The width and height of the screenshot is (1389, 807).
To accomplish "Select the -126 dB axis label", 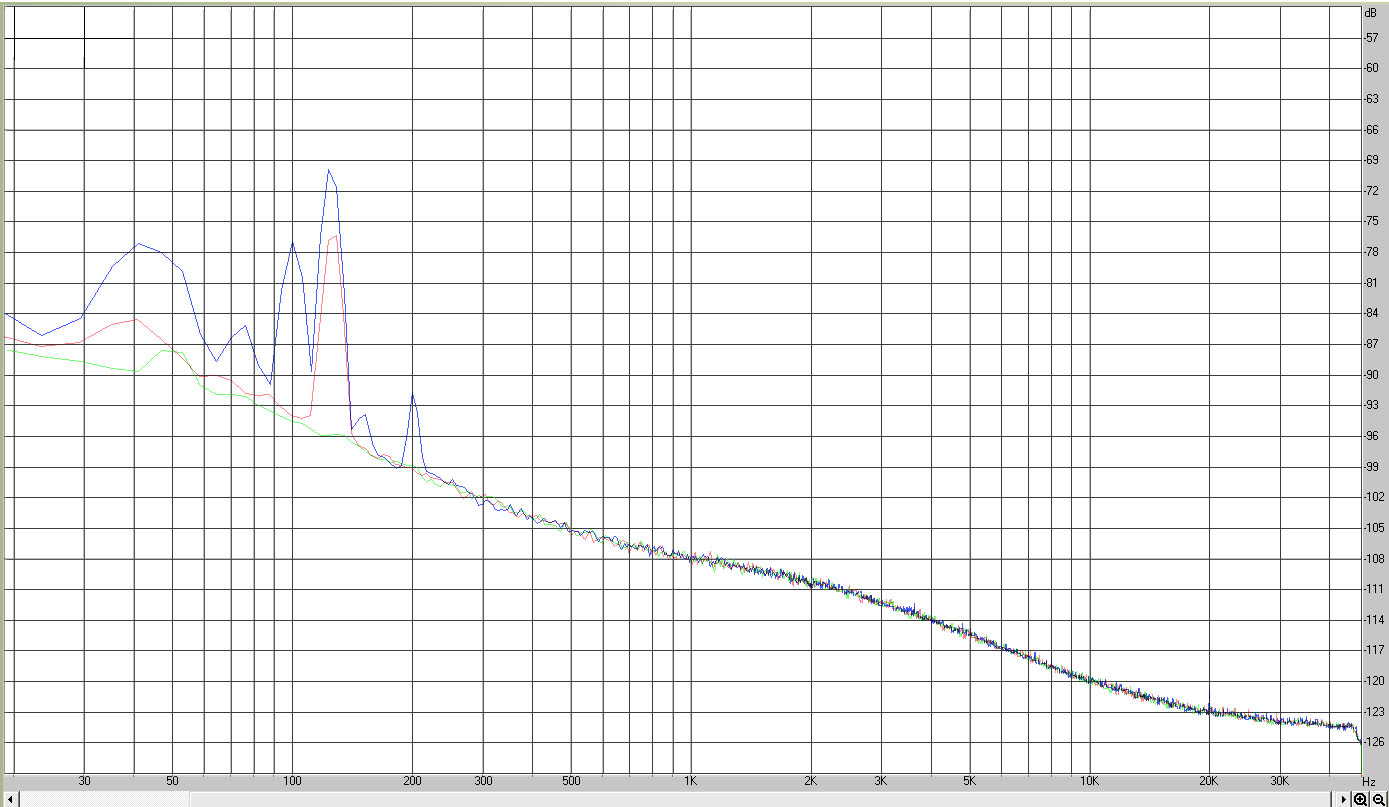I will [x=1374, y=742].
